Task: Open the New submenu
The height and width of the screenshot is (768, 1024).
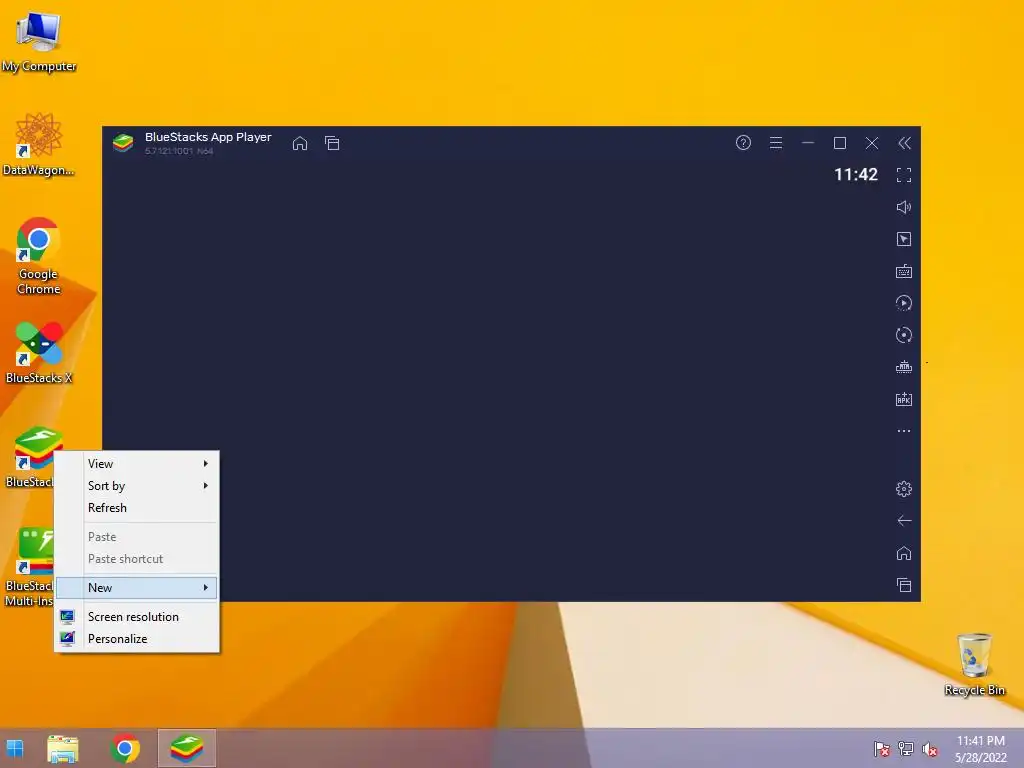Action: pos(136,588)
